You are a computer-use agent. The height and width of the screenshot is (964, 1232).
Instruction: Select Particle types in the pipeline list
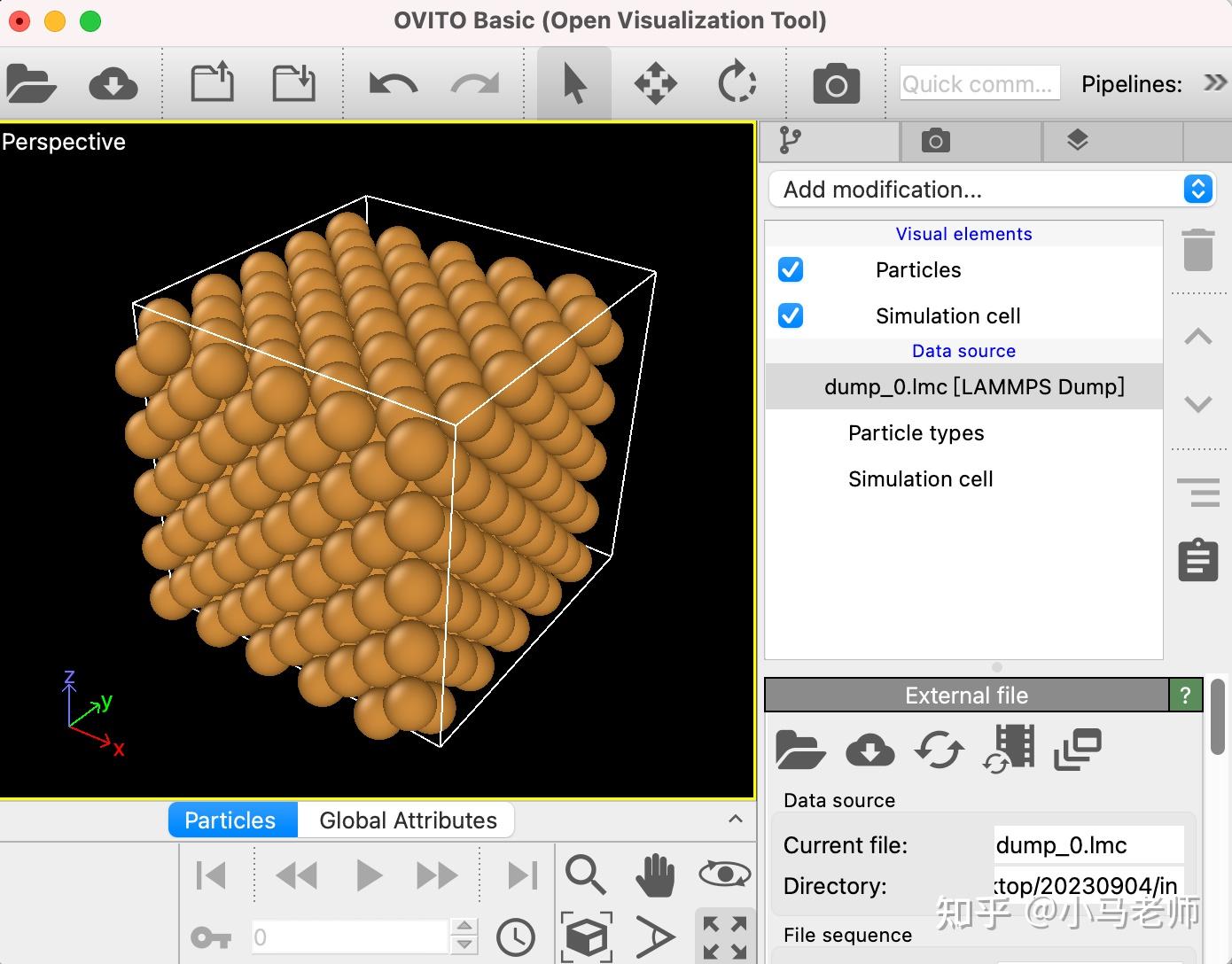tap(916, 432)
